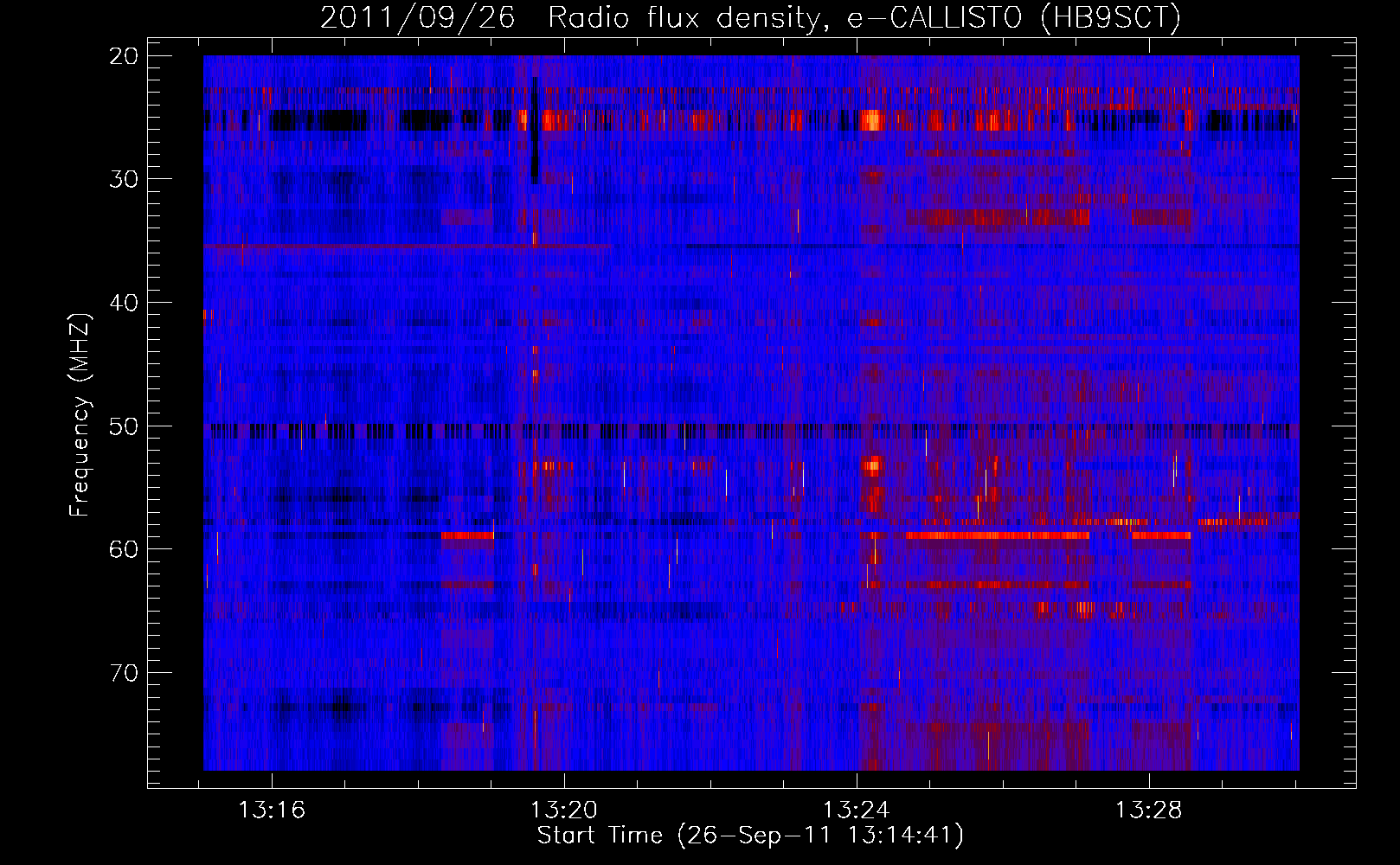Click the 30 MHz frequency tick label
This screenshot has width=1400, height=865.
[125, 179]
